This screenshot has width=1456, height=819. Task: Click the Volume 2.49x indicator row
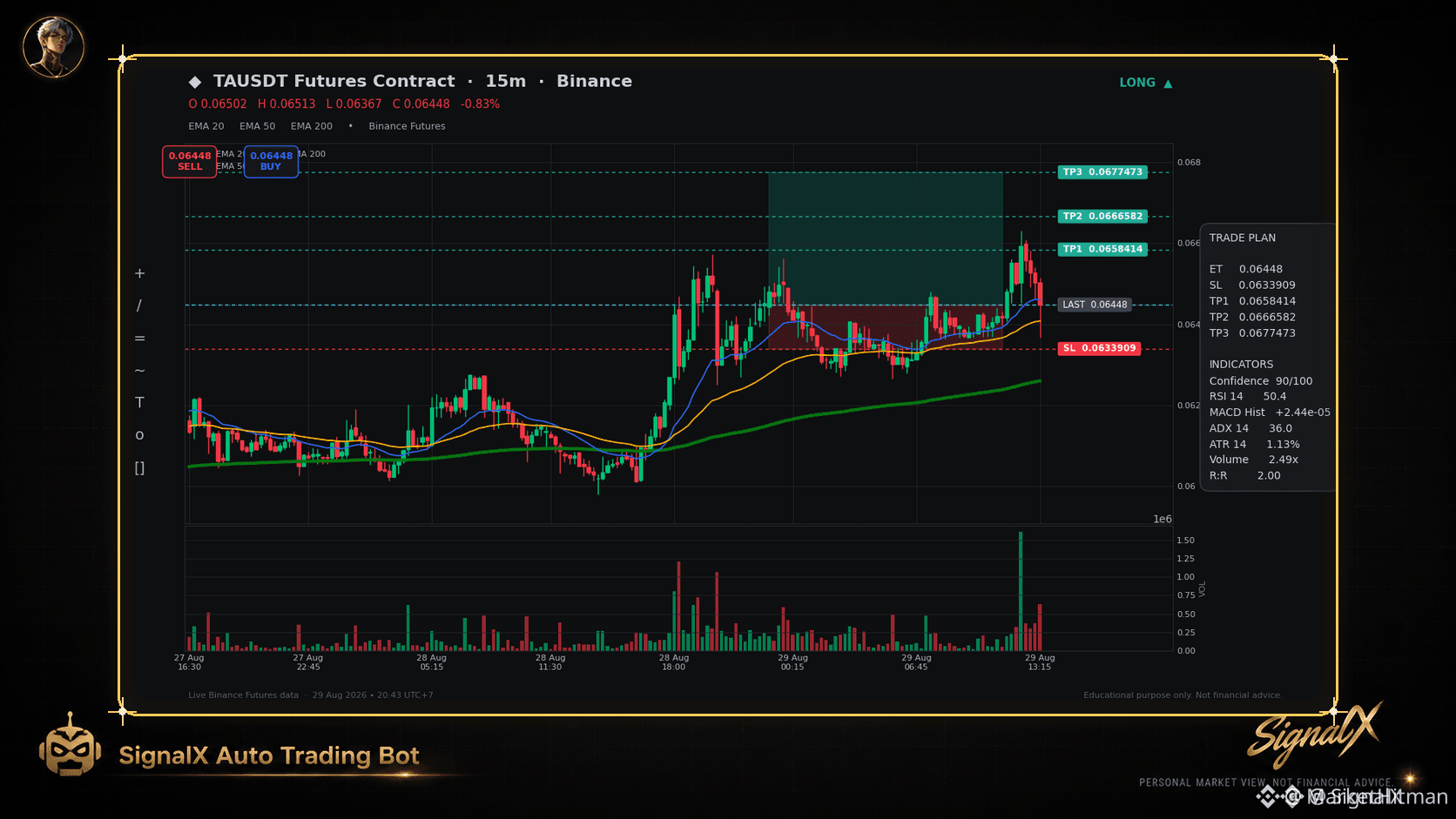pos(1253,460)
